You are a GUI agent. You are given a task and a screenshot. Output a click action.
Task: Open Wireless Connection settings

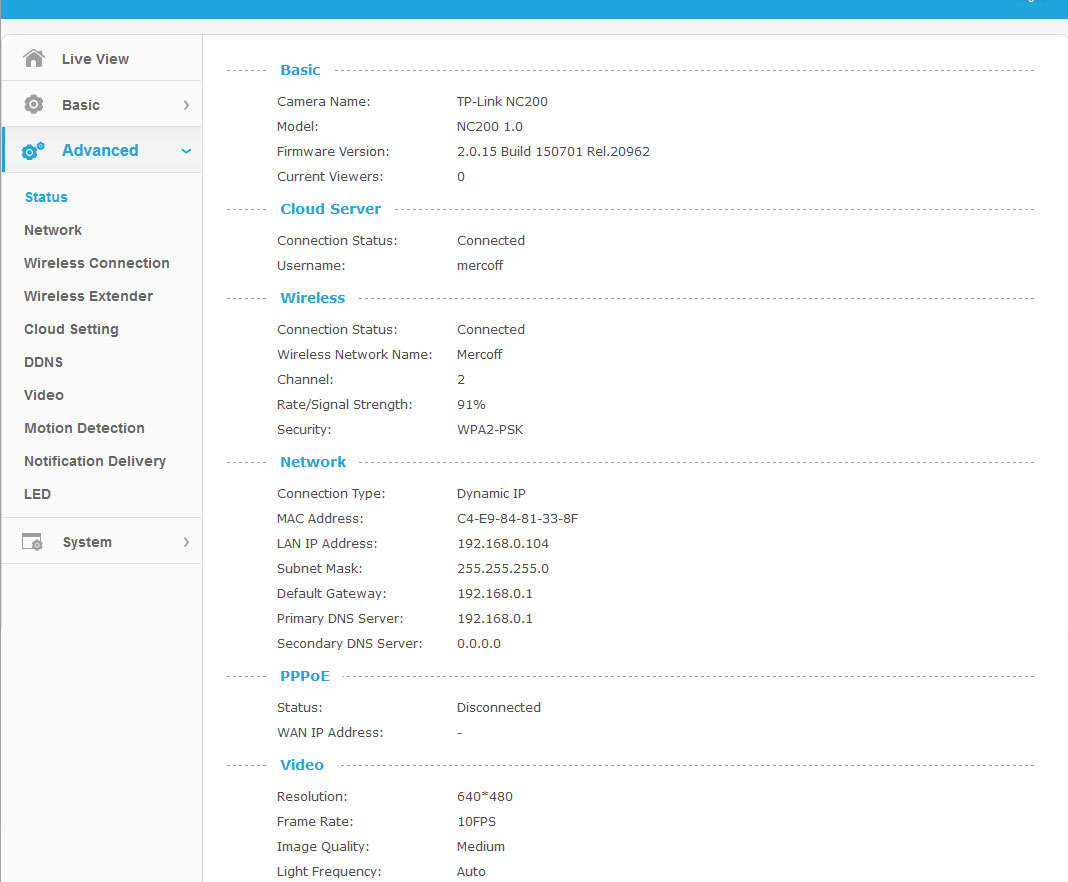point(97,263)
